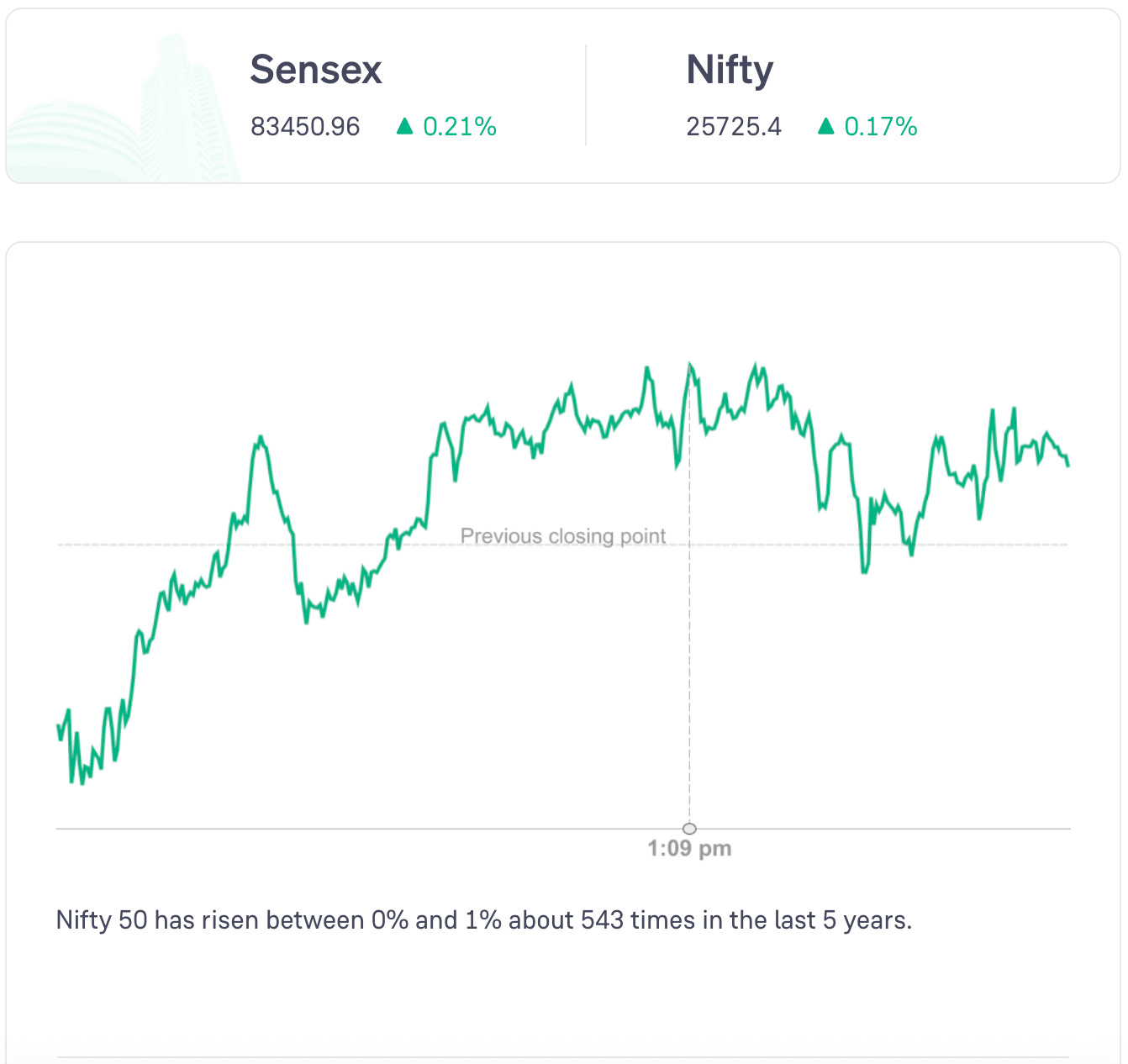Click the right end of the green price line

pyautogui.click(x=1067, y=464)
